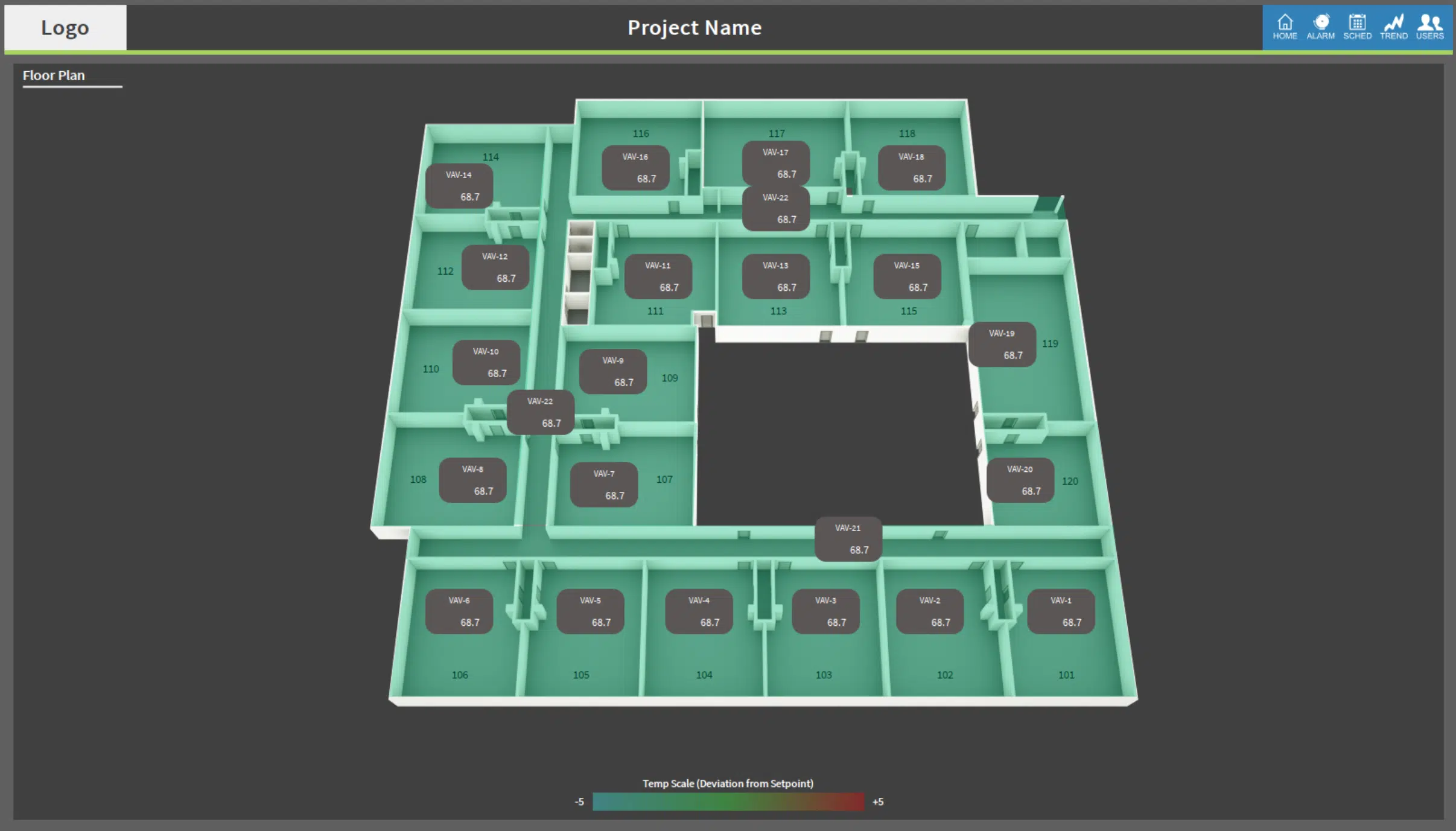Image resolution: width=1456 pixels, height=831 pixels.
Task: Click room number 117 label
Action: 777,133
